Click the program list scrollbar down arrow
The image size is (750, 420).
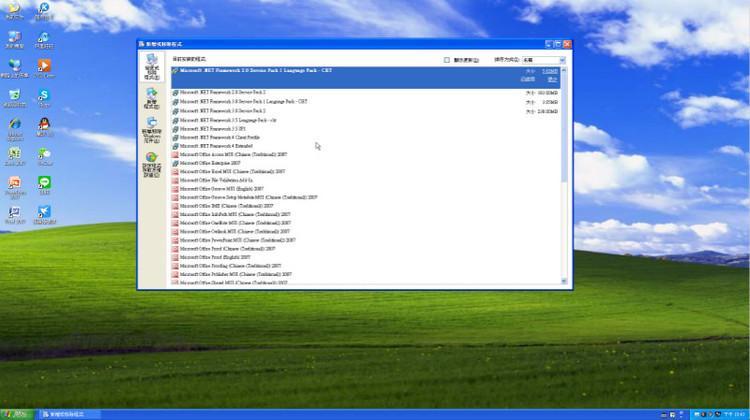click(564, 281)
